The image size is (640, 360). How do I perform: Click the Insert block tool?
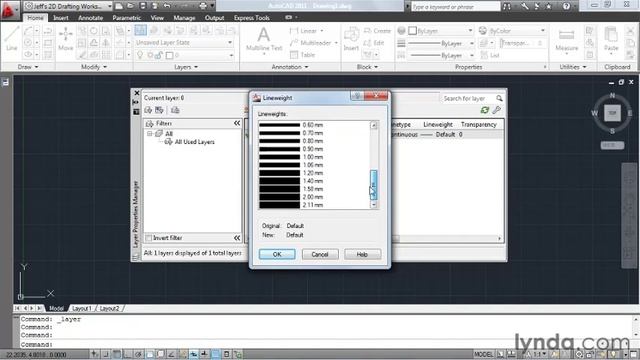pos(351,39)
